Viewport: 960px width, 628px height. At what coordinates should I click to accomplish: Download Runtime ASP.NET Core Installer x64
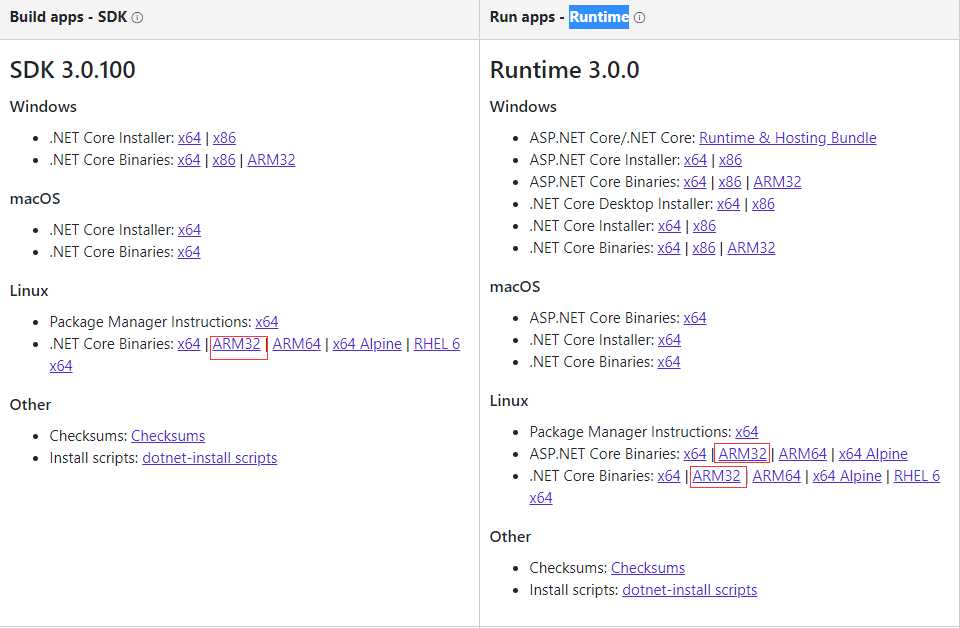pyautogui.click(x=695, y=160)
